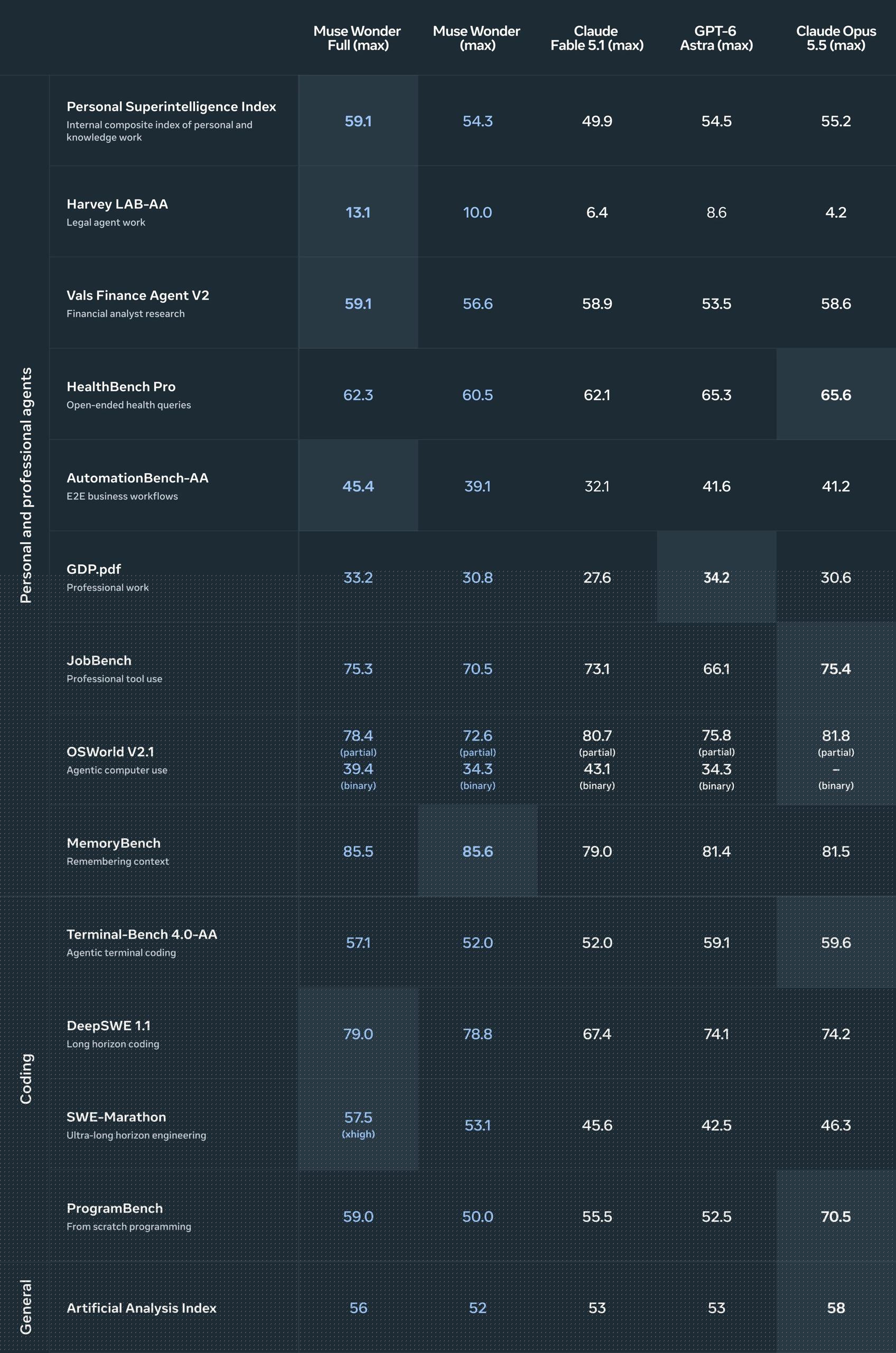This screenshot has height=1353, width=896.
Task: Click the Vals Finance Agent V2 row label
Action: tap(138, 295)
